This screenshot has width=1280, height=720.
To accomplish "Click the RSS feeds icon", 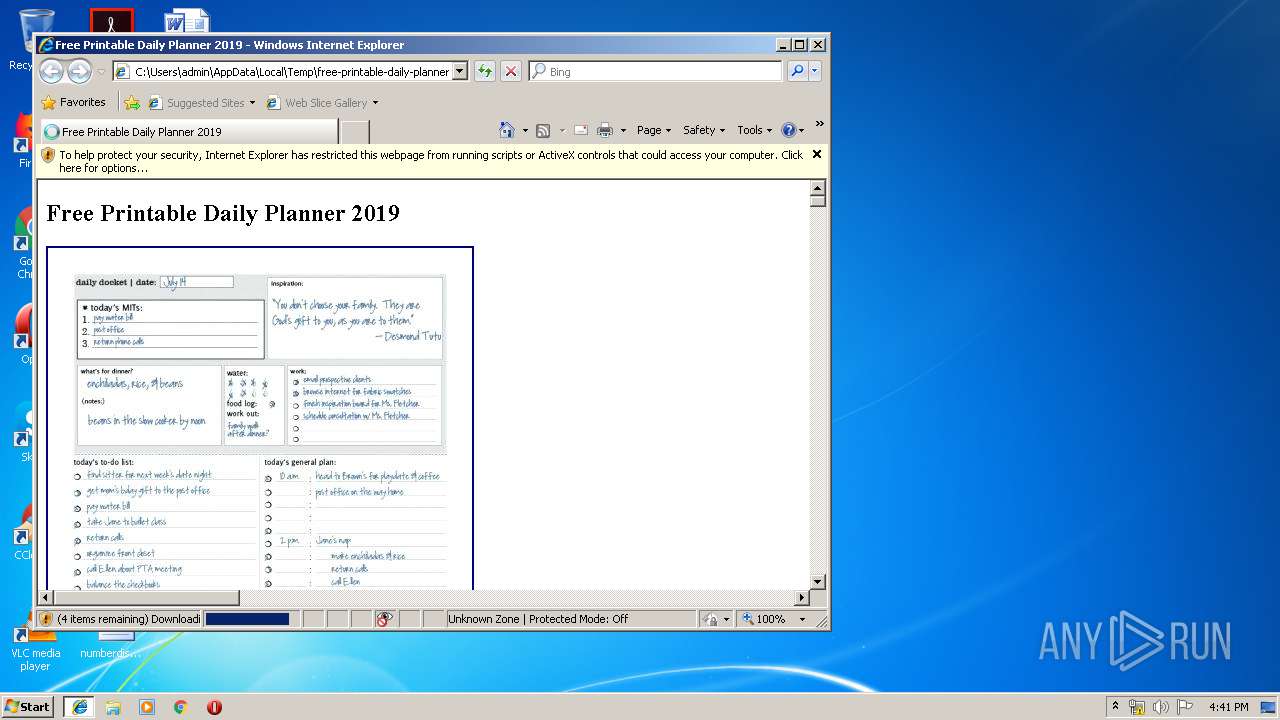I will [543, 130].
